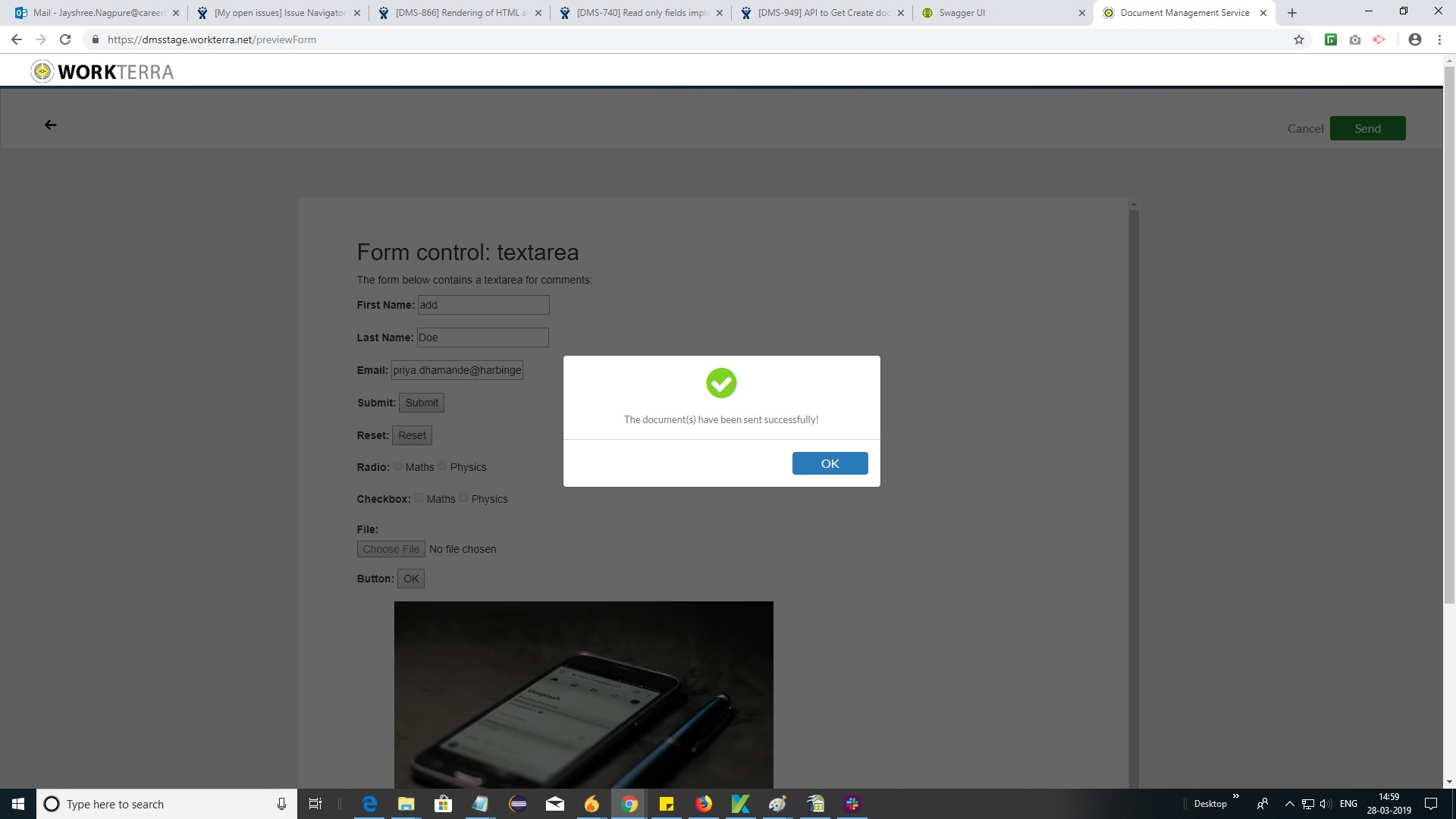Image resolution: width=1456 pixels, height=819 pixels.
Task: Click the form's Submit button
Action: [422, 403]
